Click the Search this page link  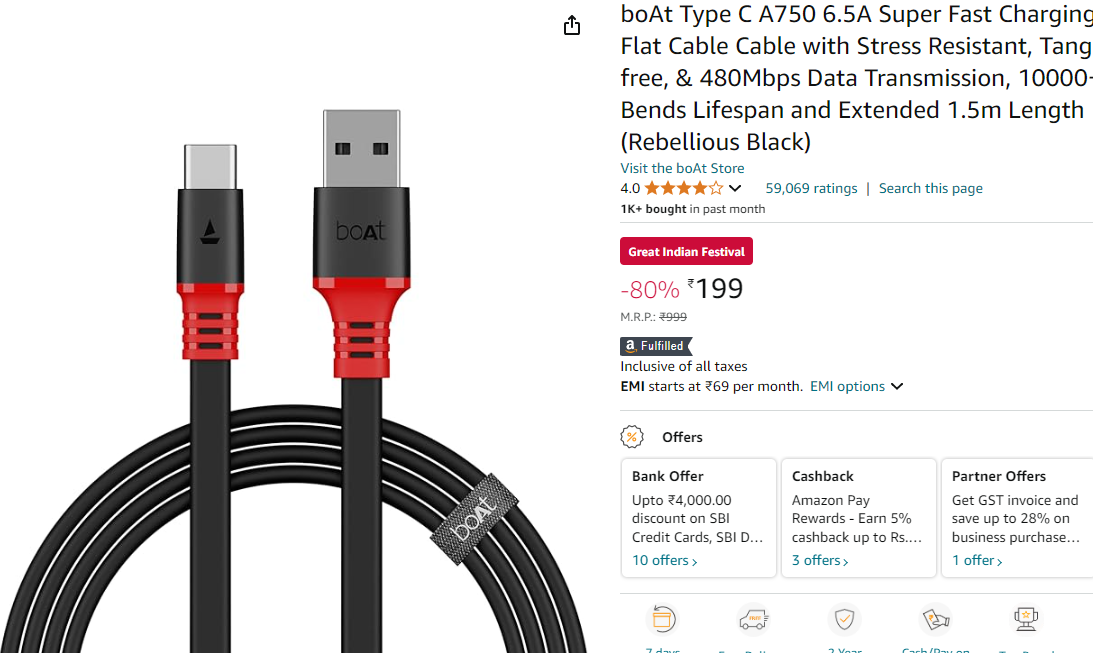pos(930,188)
